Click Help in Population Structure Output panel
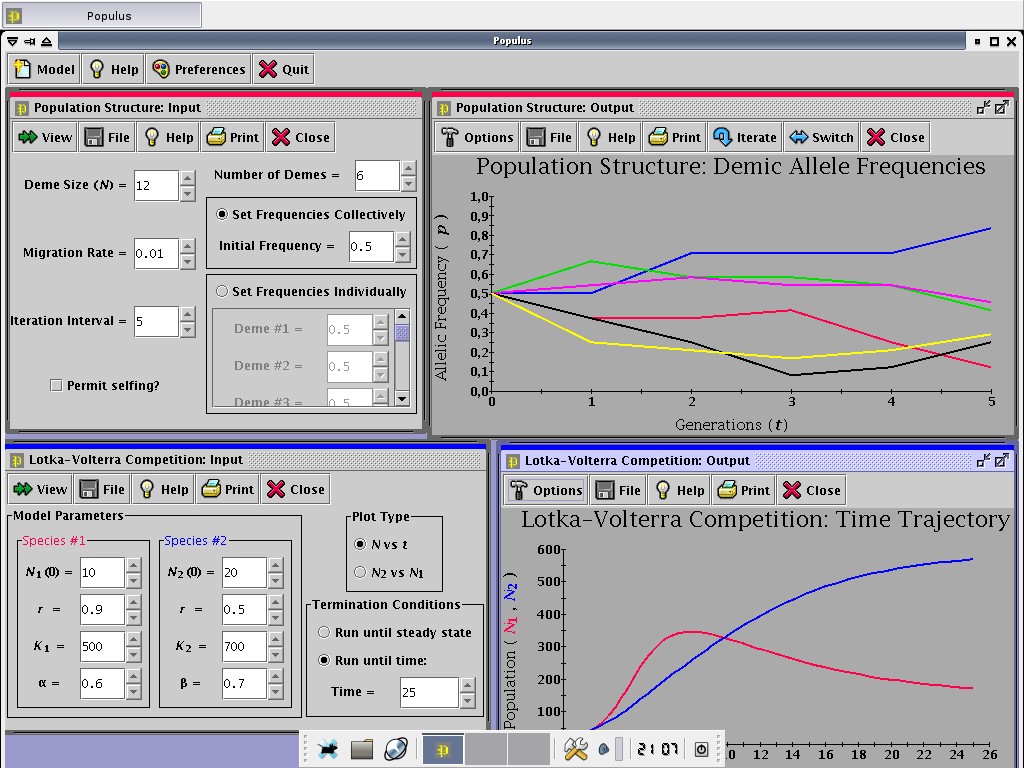Screen dimensions: 1024x768 point(611,137)
